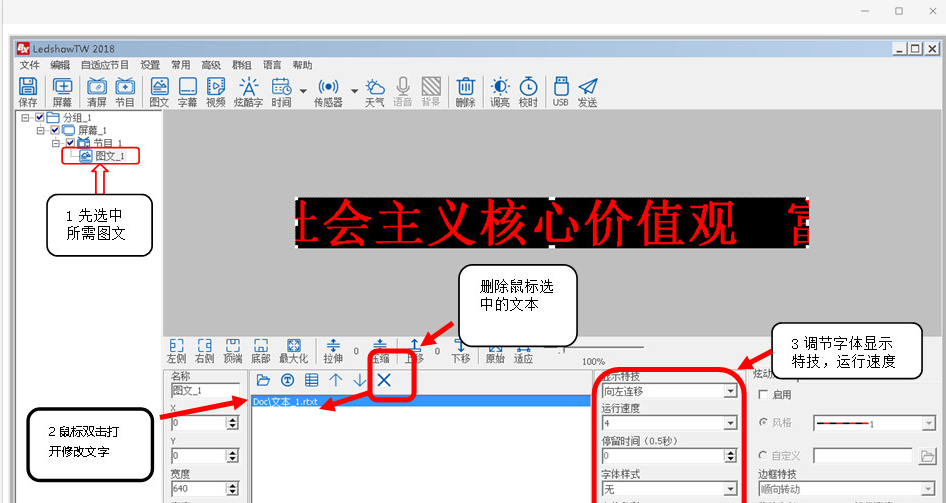
Task: Select the 图文_1 item in tree
Action: point(110,156)
